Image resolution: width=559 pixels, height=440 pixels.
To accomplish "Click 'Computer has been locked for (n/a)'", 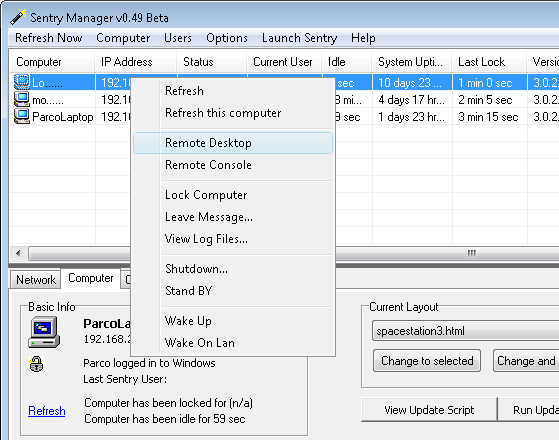I will pos(169,403).
